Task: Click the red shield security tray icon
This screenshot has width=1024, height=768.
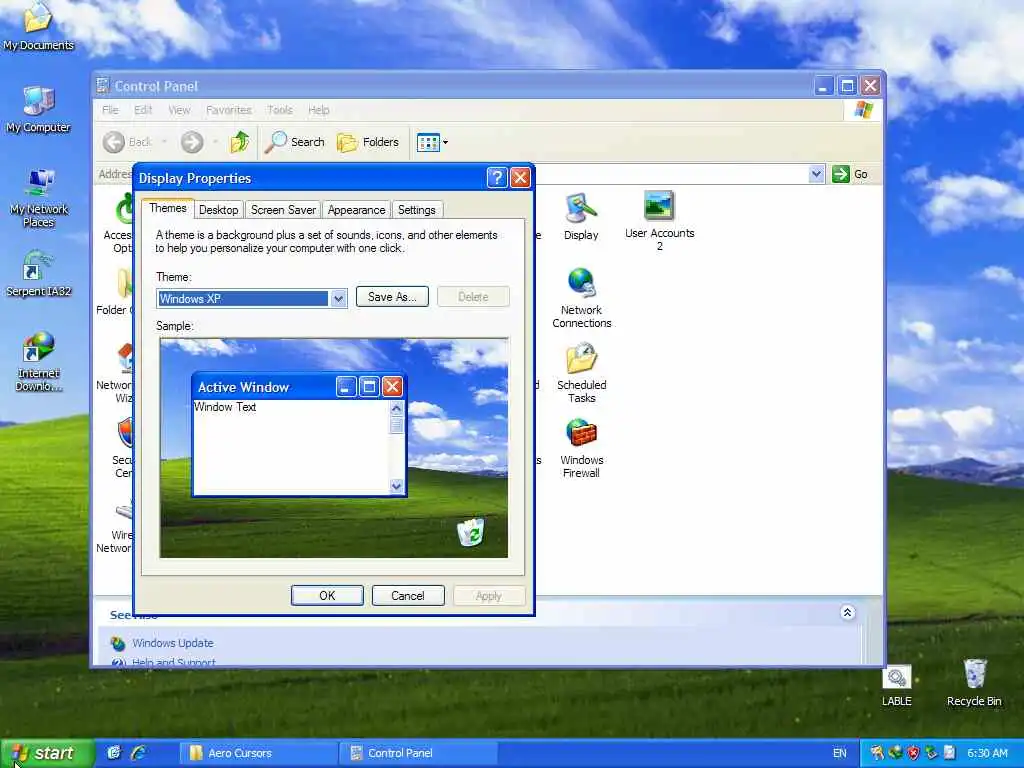Action: tap(913, 753)
